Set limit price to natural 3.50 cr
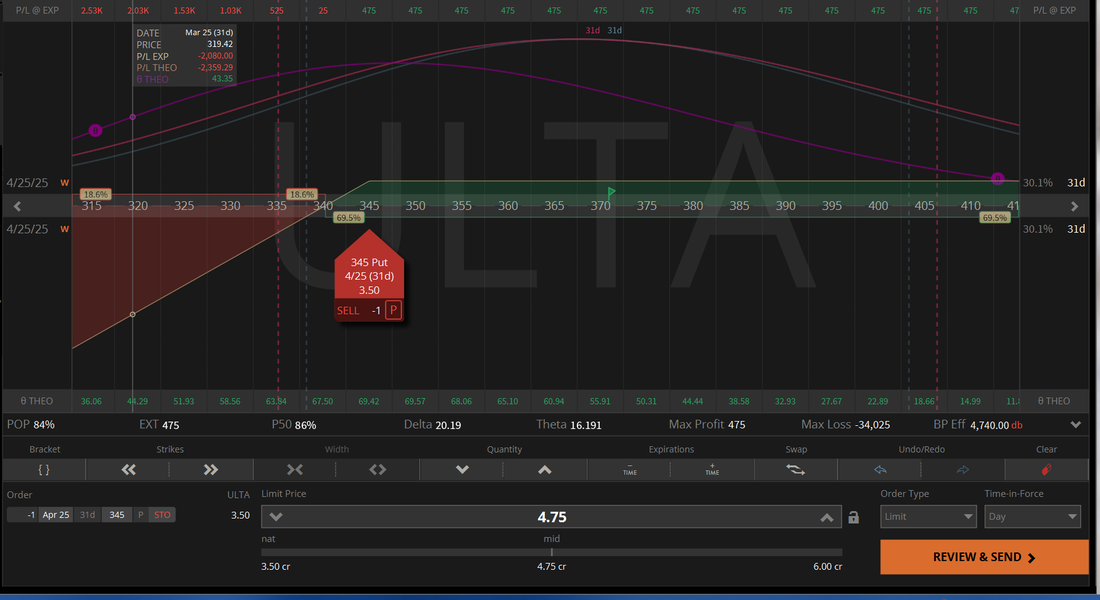1100x600 pixels. click(276, 566)
